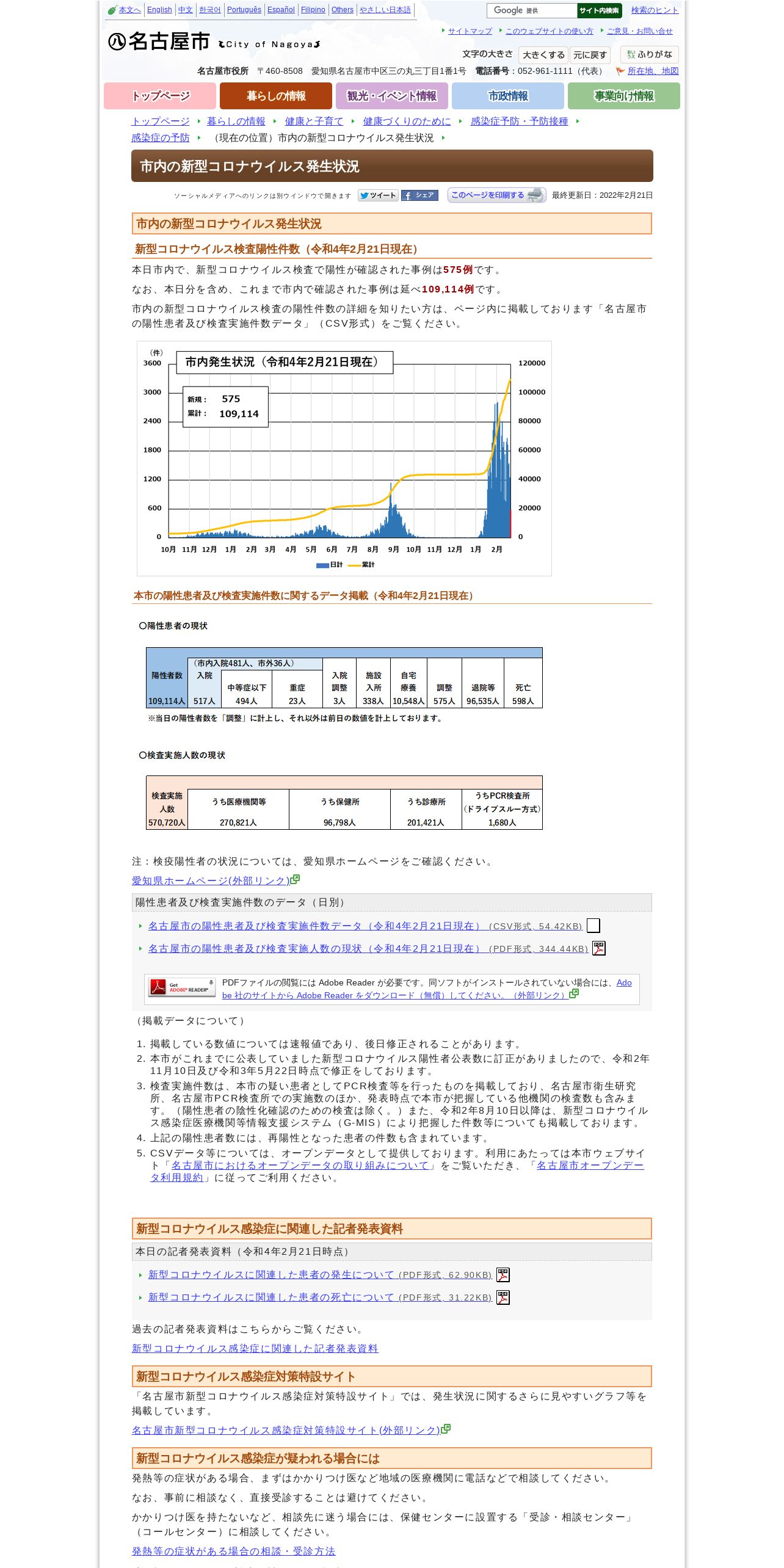Screen dimensions: 784x1568
Task: Click the printer icon on the print button
Action: (x=535, y=195)
